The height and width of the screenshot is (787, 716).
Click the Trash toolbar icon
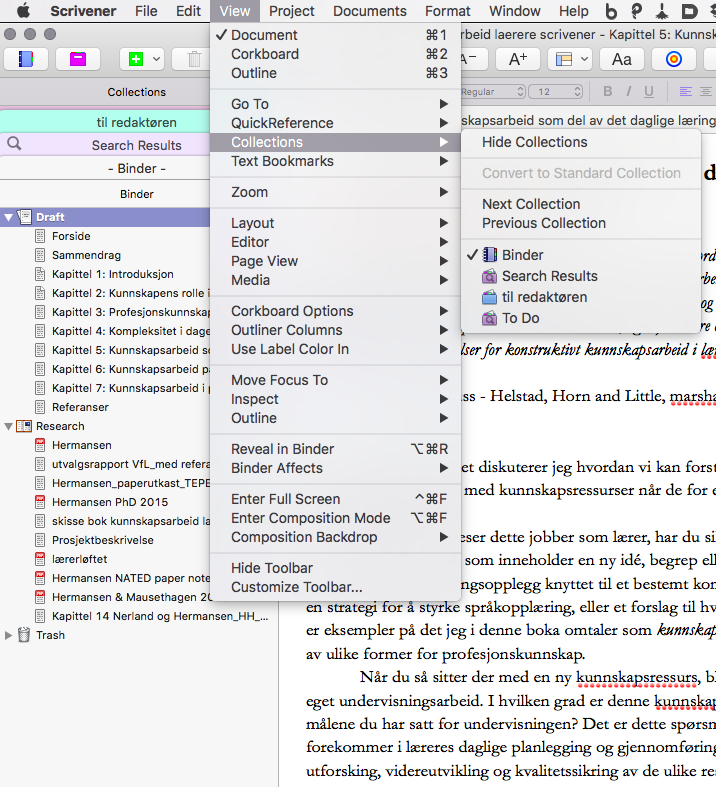coord(194,59)
